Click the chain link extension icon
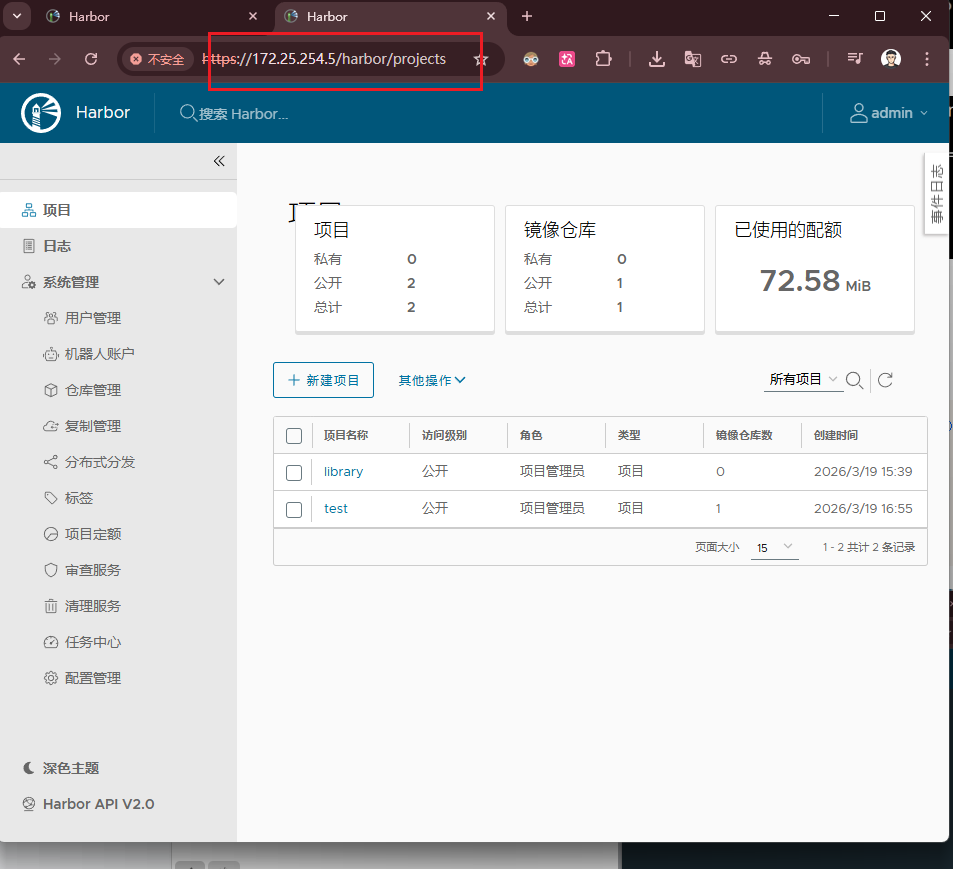Image resolution: width=953 pixels, height=869 pixels. click(729, 59)
